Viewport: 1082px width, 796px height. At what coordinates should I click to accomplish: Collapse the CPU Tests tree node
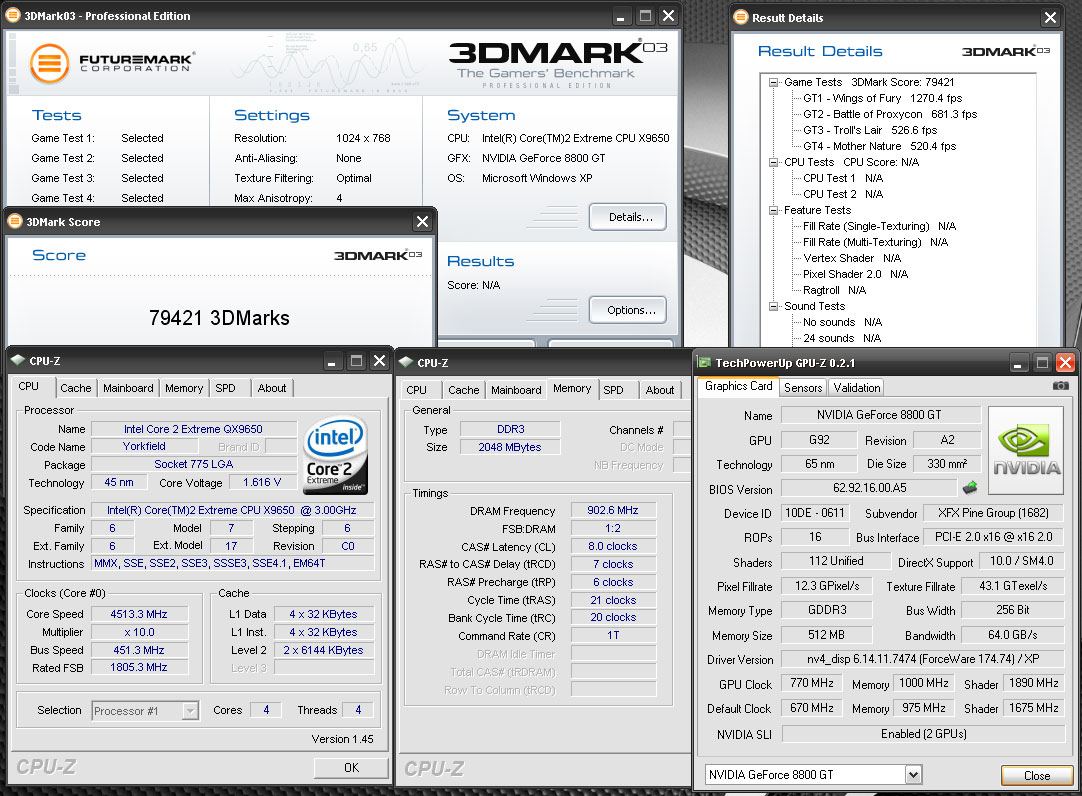(774, 162)
